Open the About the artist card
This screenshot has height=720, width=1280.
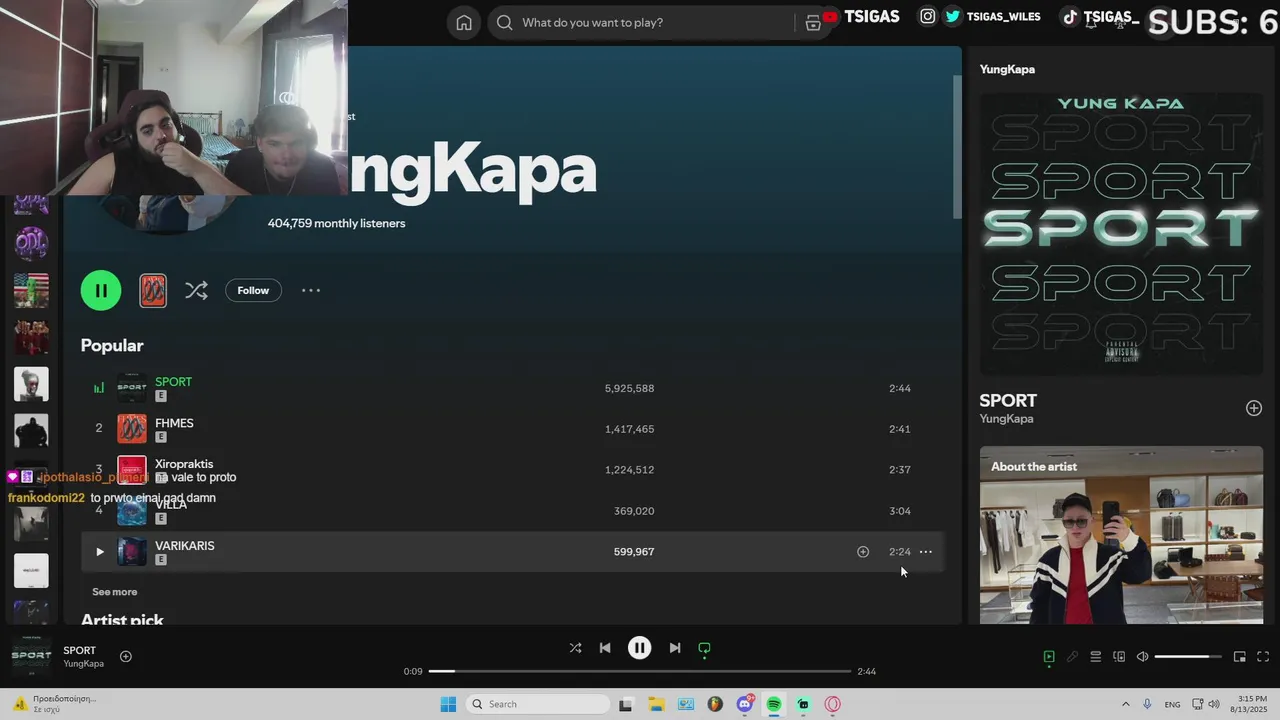(1121, 535)
